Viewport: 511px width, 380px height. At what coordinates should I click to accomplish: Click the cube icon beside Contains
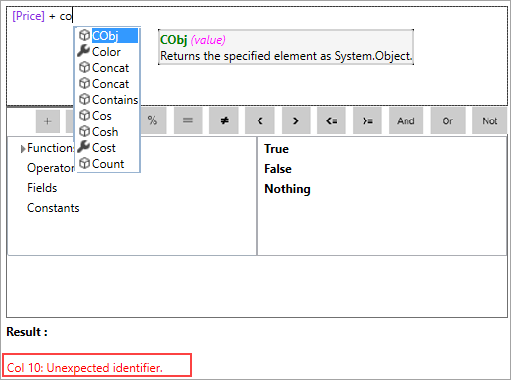click(84, 99)
